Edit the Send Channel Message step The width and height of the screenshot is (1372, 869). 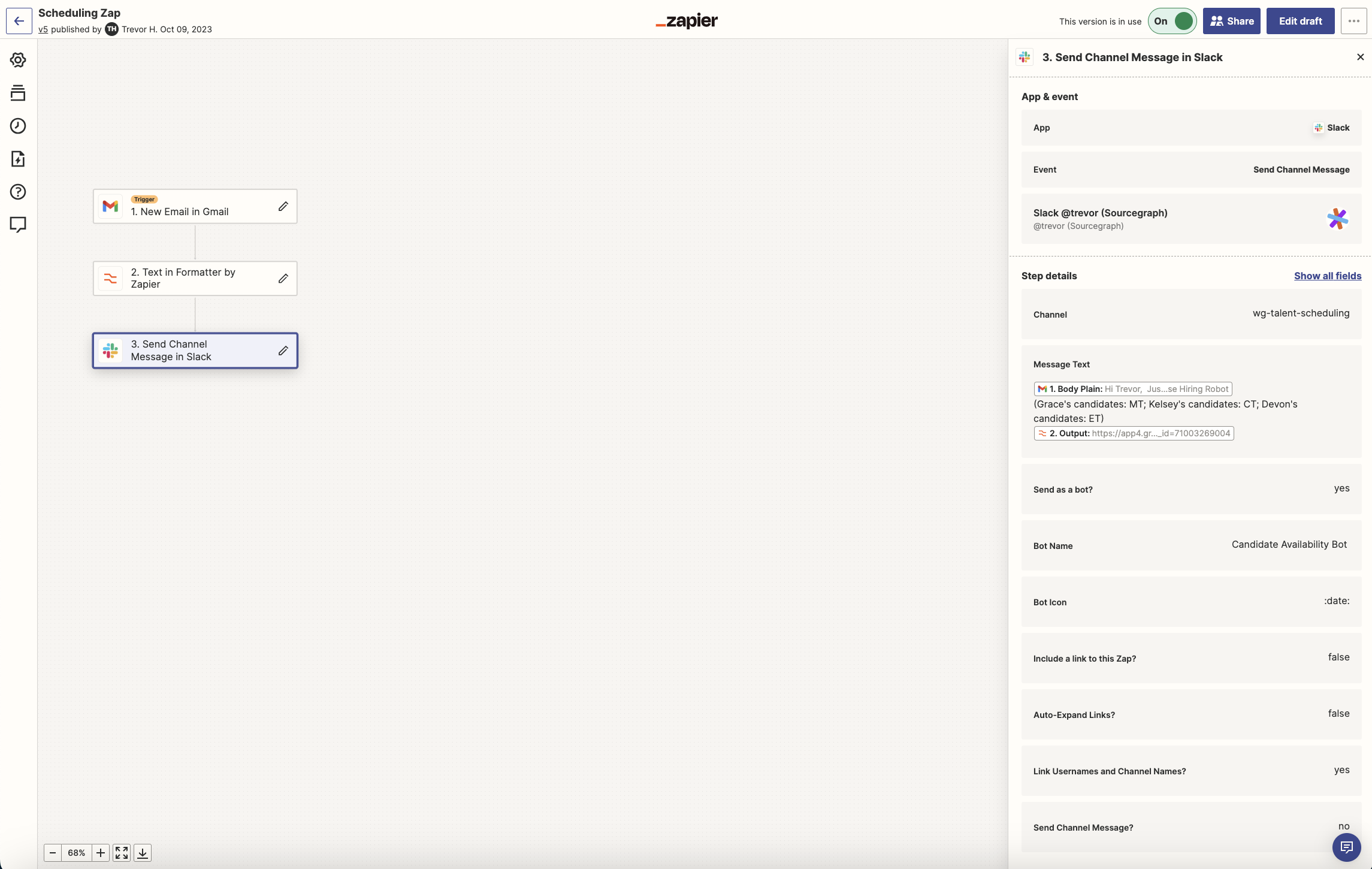(283, 351)
